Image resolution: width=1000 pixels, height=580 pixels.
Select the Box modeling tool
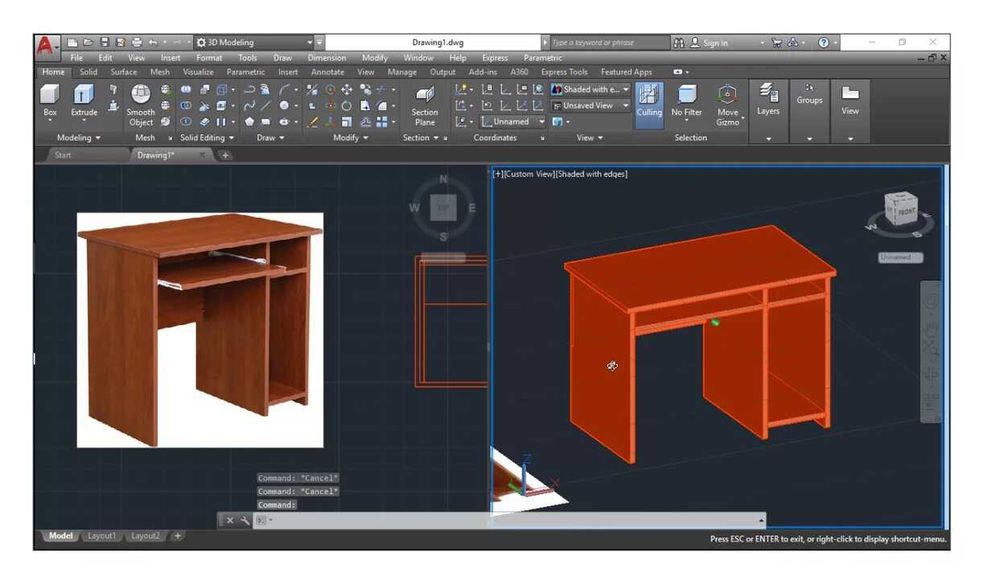pos(50,100)
